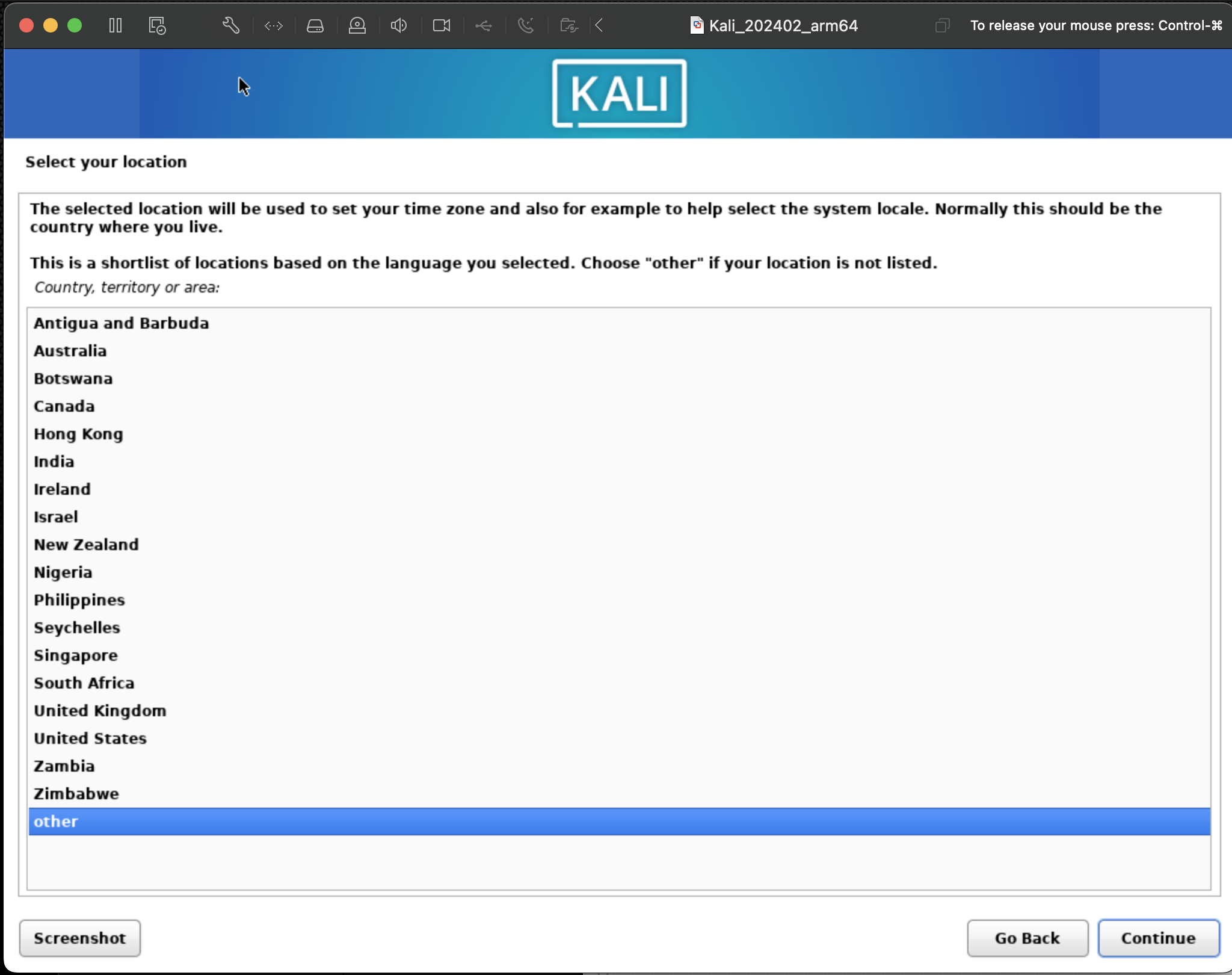The image size is (1232, 975).
Task: Click the lock/security icon in toolbar
Action: tap(357, 24)
